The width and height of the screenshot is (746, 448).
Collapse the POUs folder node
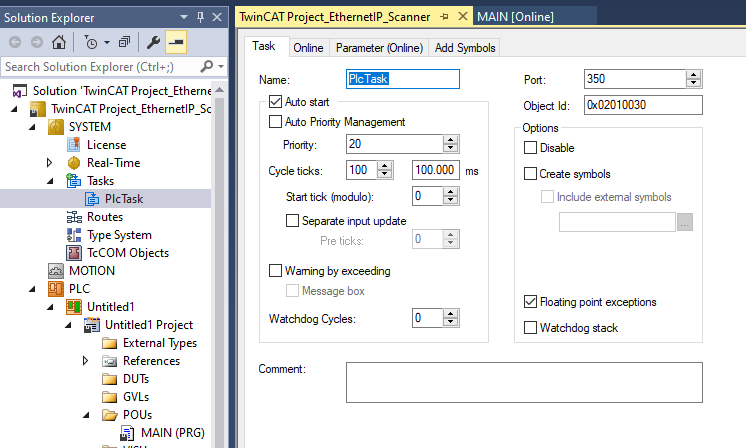pyautogui.click(x=86, y=415)
